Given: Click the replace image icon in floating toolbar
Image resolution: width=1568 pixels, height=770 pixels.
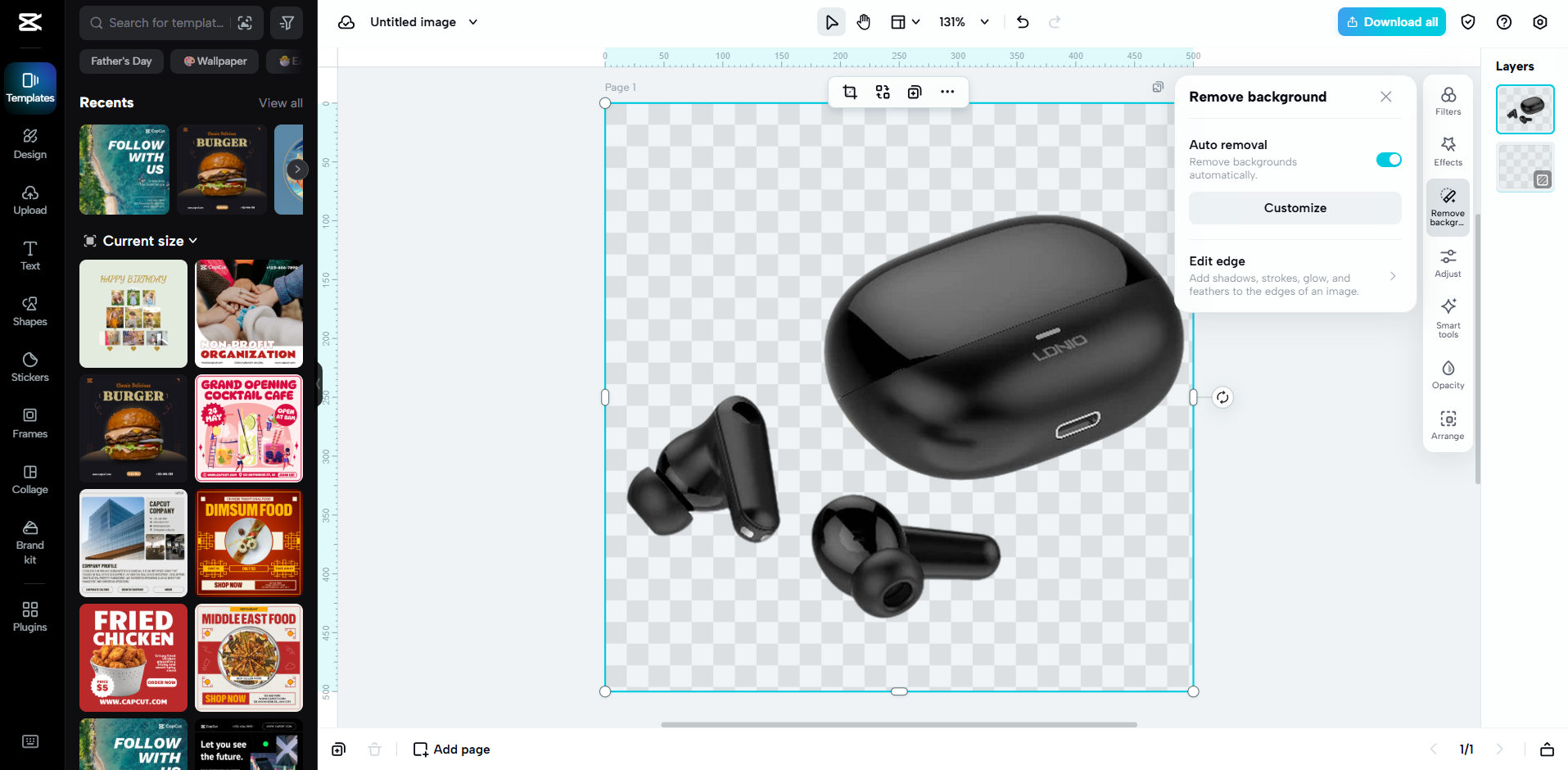Looking at the screenshot, I should point(883,92).
